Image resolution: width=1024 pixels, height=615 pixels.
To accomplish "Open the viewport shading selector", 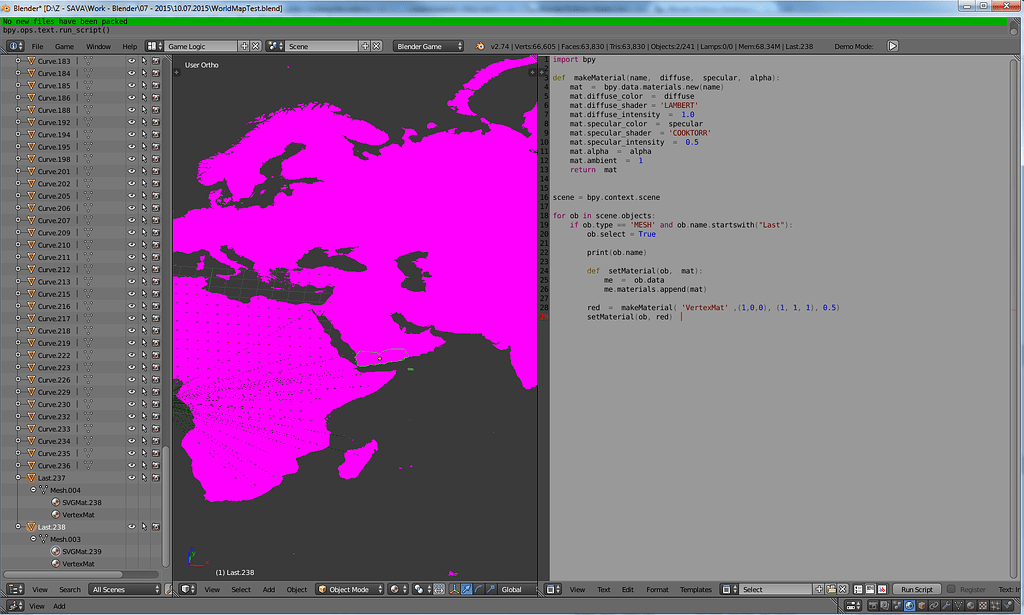I will [x=397, y=590].
